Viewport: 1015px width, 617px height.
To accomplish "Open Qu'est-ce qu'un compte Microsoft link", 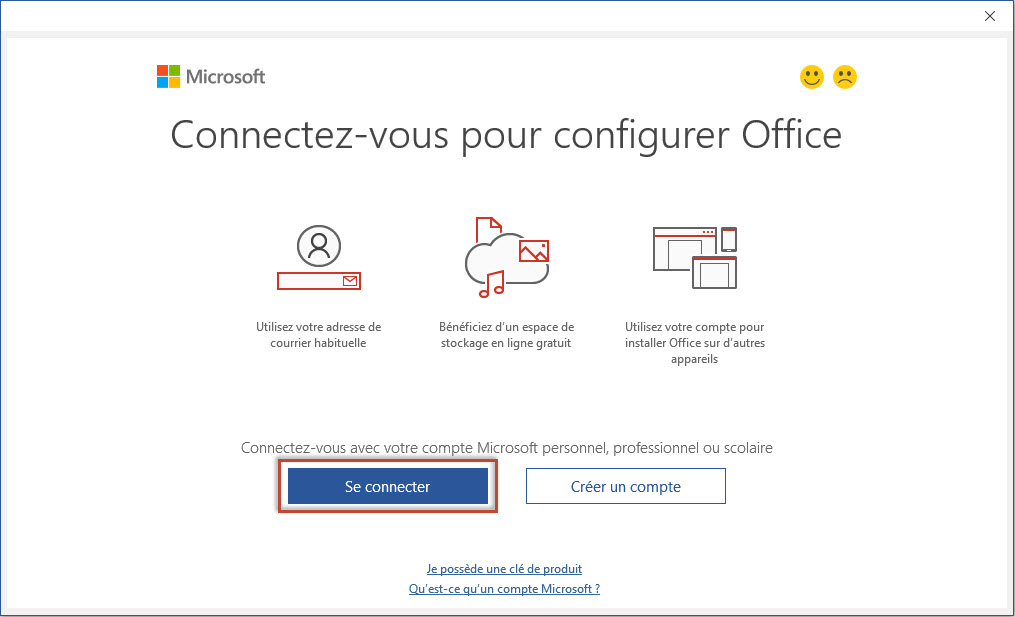I will coord(504,589).
